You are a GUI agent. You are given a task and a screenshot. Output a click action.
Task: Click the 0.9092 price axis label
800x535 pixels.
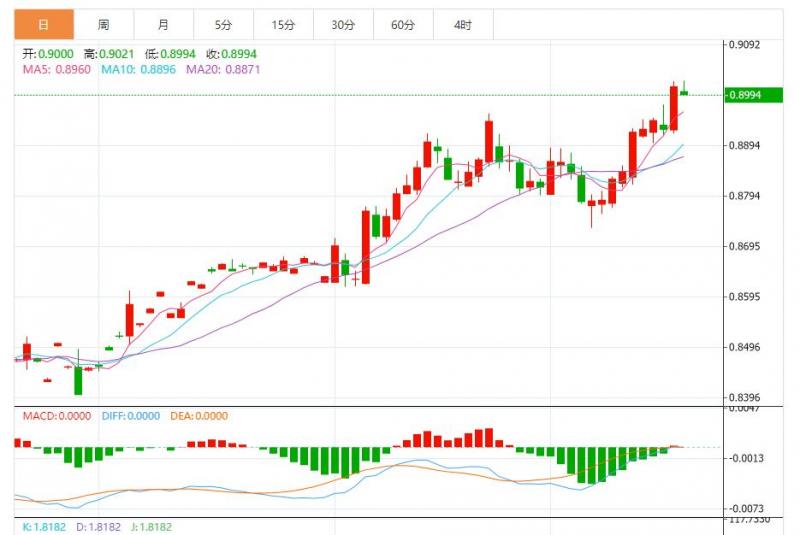tap(744, 45)
